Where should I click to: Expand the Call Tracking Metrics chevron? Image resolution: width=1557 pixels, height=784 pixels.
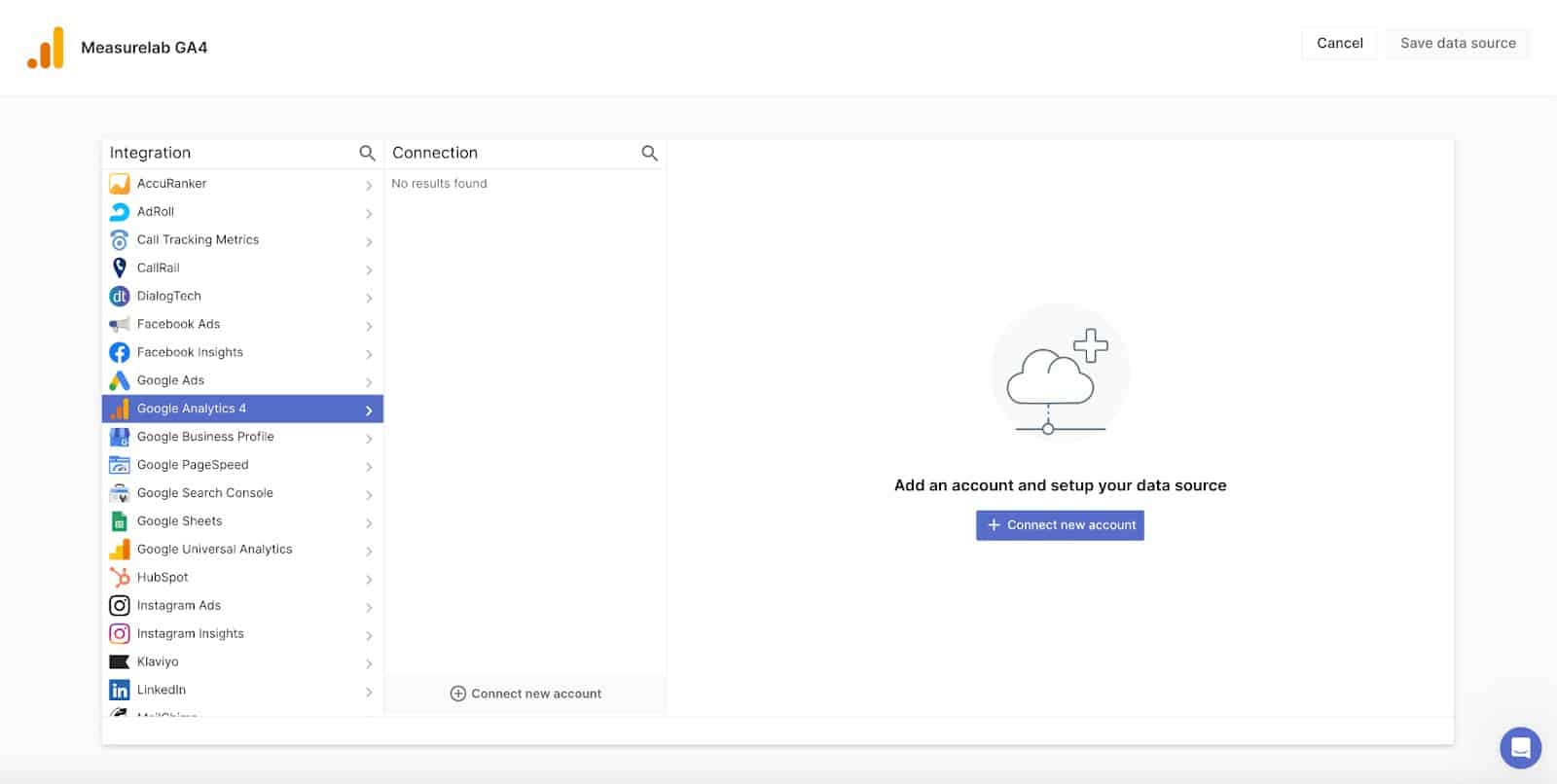(369, 241)
